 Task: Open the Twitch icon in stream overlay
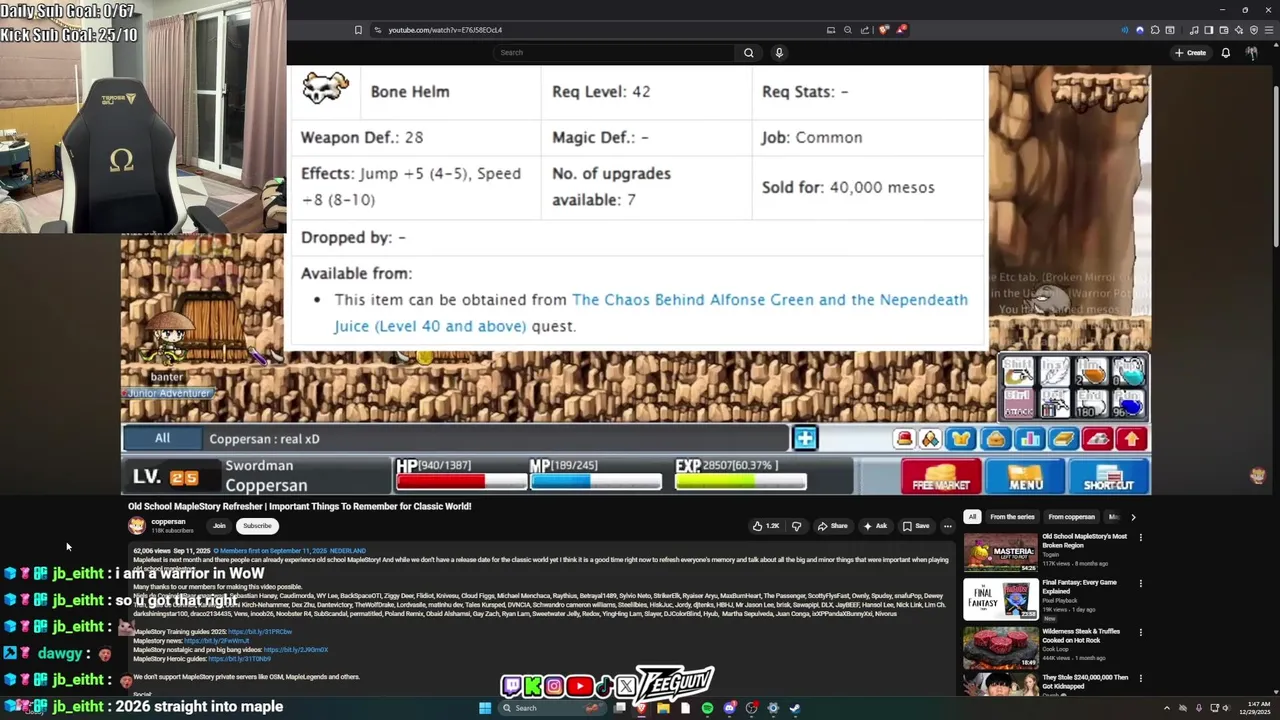pyautogui.click(x=512, y=686)
